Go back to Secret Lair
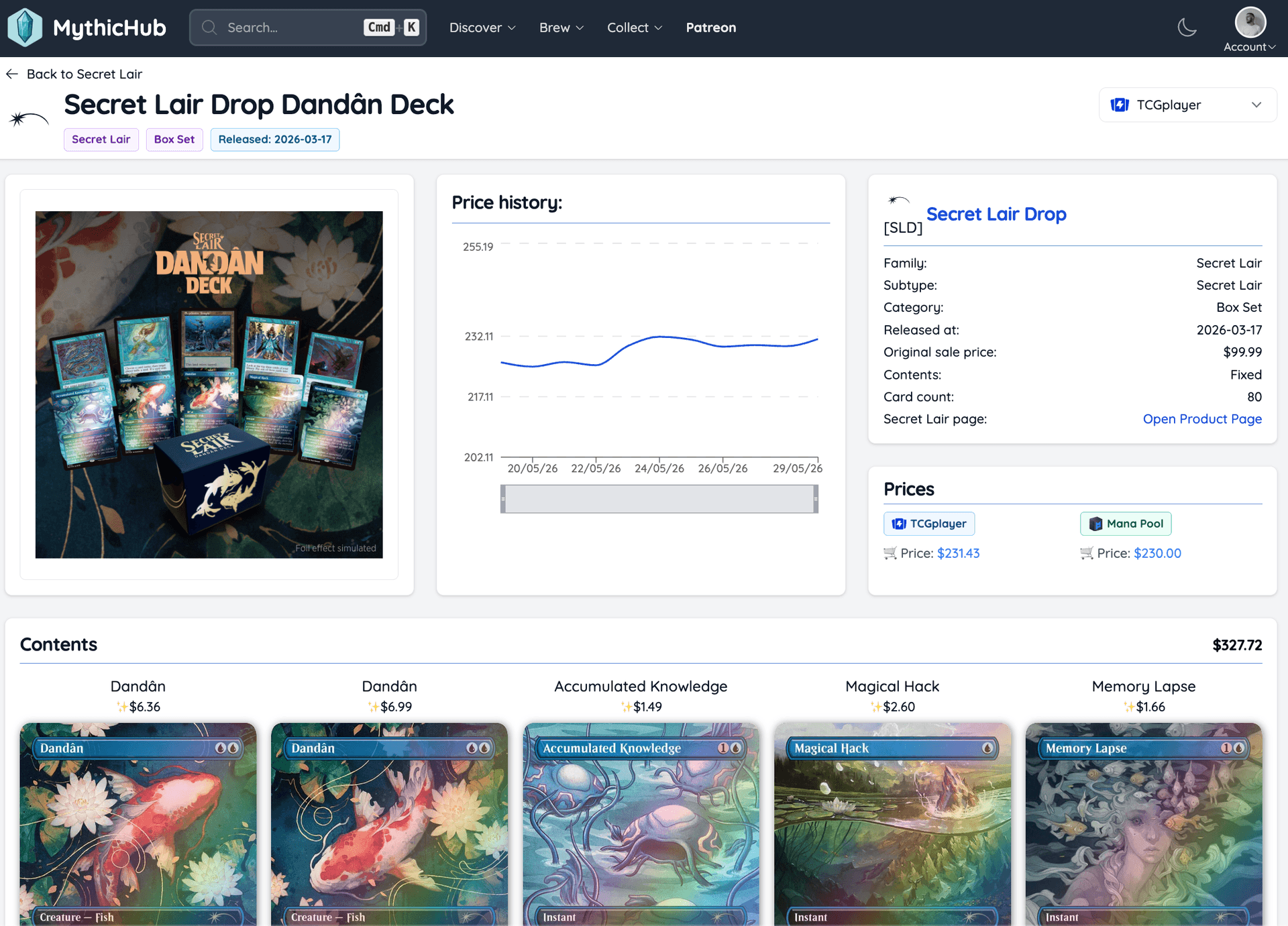This screenshot has height=926, width=1288. tap(74, 74)
